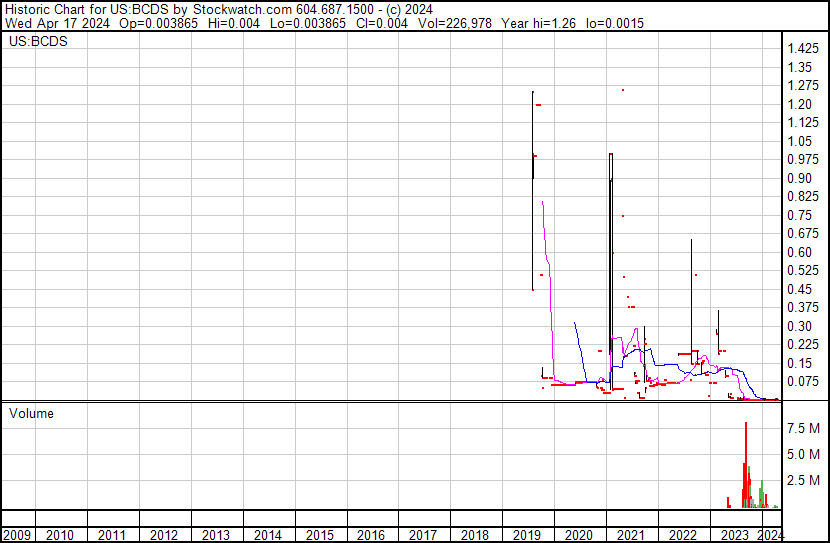
Task: Click the 2012 year label
Action: (x=164, y=535)
